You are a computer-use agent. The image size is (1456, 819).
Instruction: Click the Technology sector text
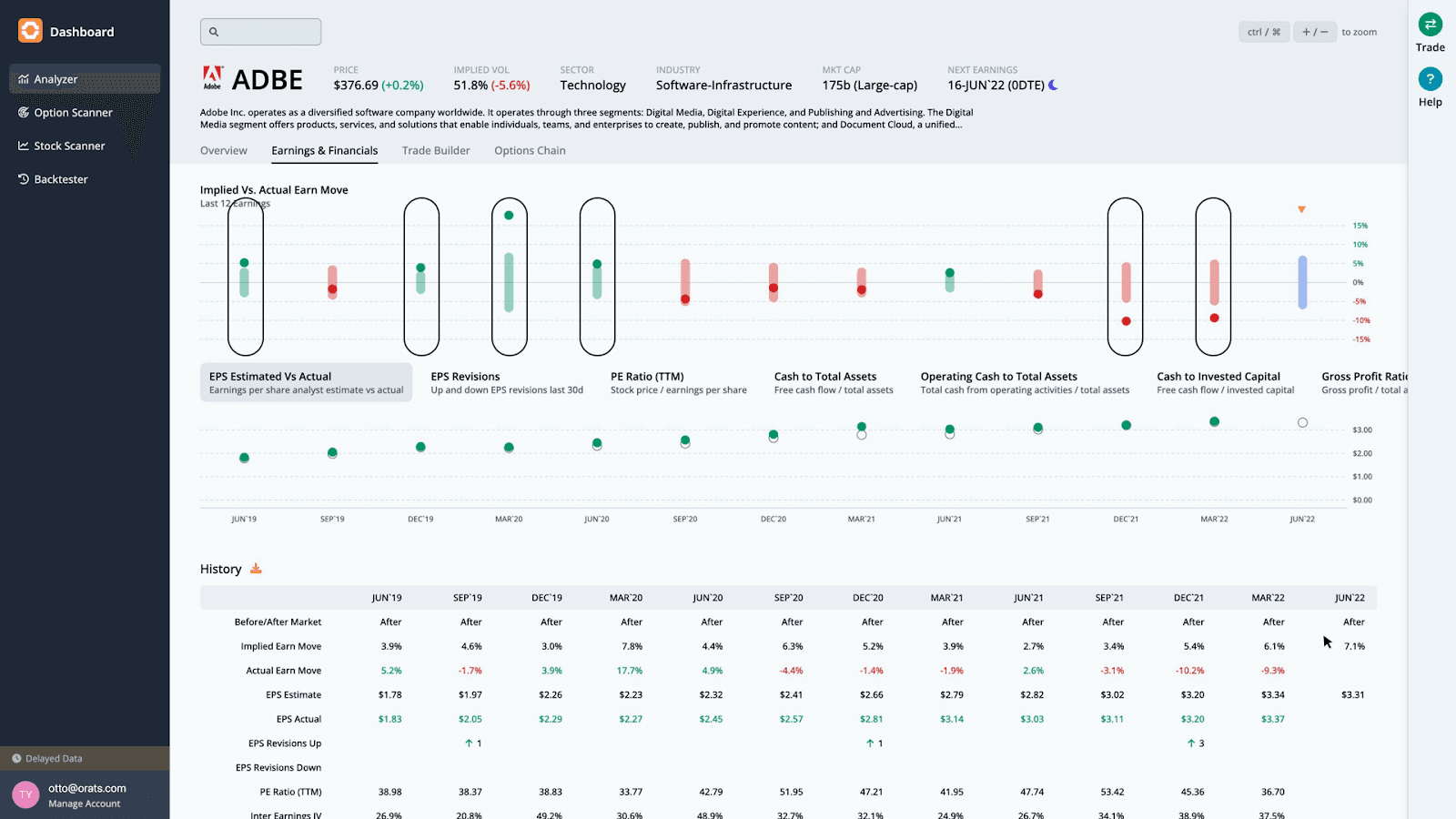click(593, 86)
